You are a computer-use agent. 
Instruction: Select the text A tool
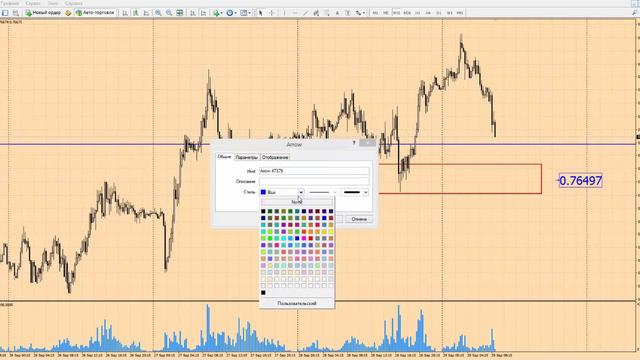pyautogui.click(x=337, y=13)
